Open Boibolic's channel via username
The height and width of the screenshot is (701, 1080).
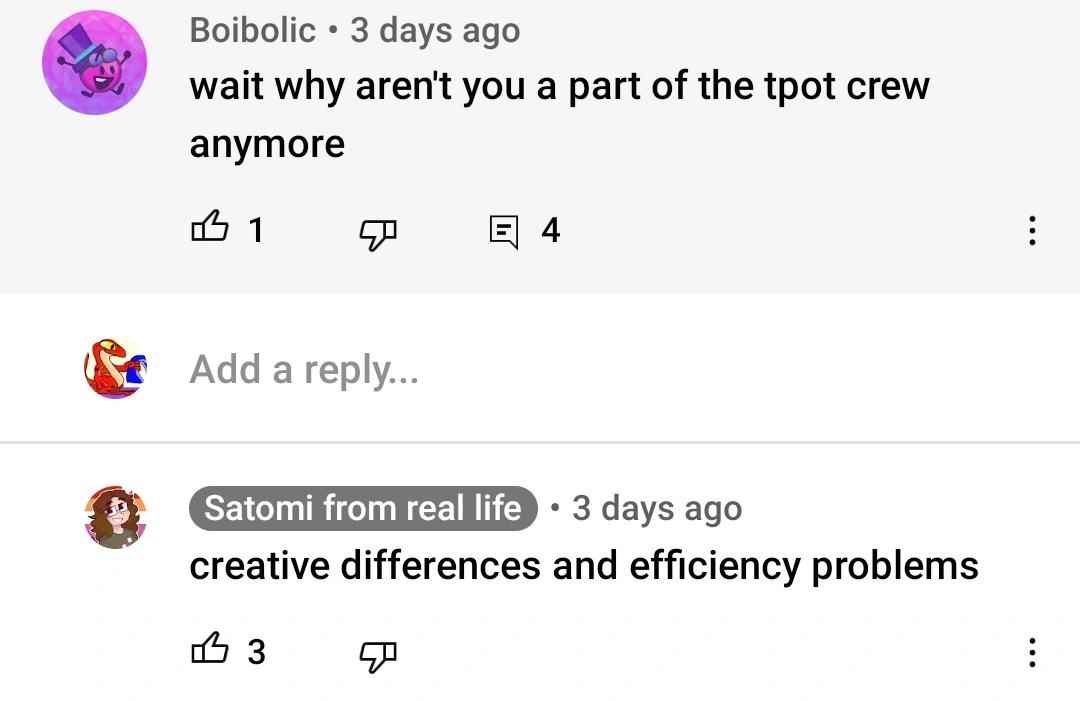(x=253, y=30)
